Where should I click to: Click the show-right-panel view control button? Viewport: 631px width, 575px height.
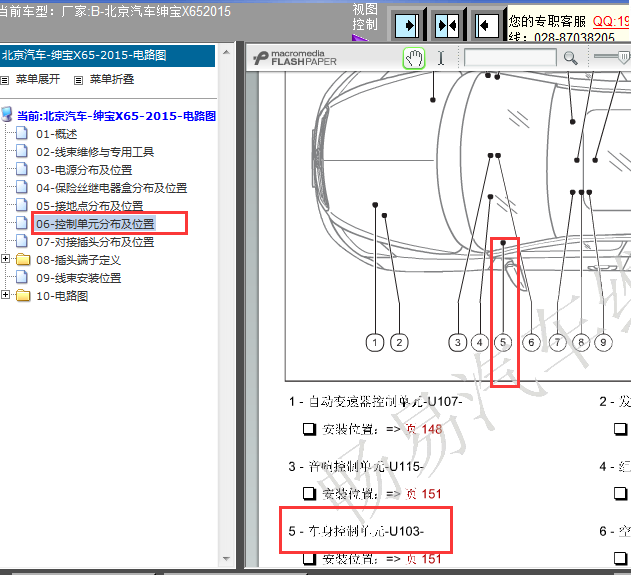[406, 26]
